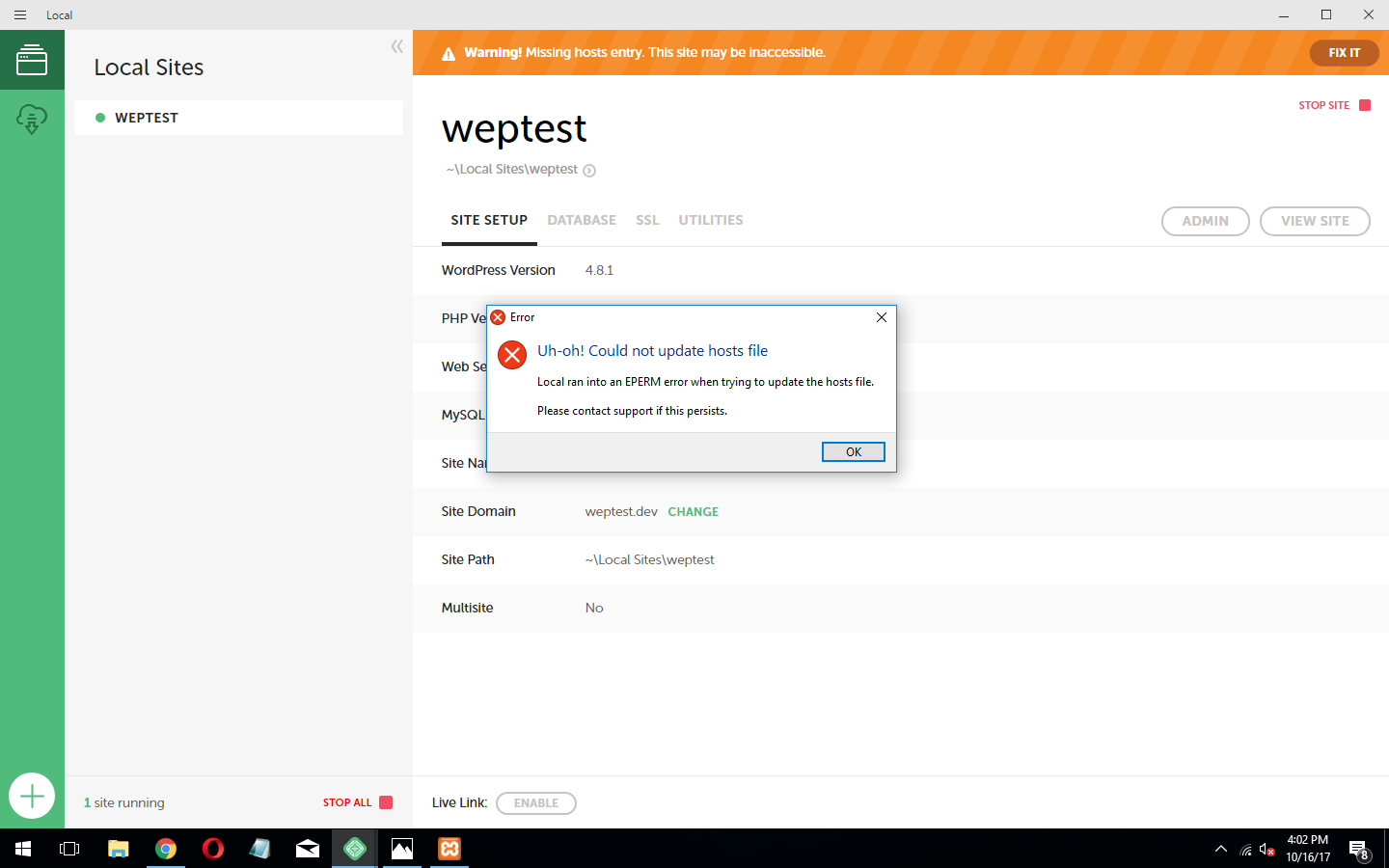Click the Multisite value No
The image size is (1389, 868).
tap(594, 608)
